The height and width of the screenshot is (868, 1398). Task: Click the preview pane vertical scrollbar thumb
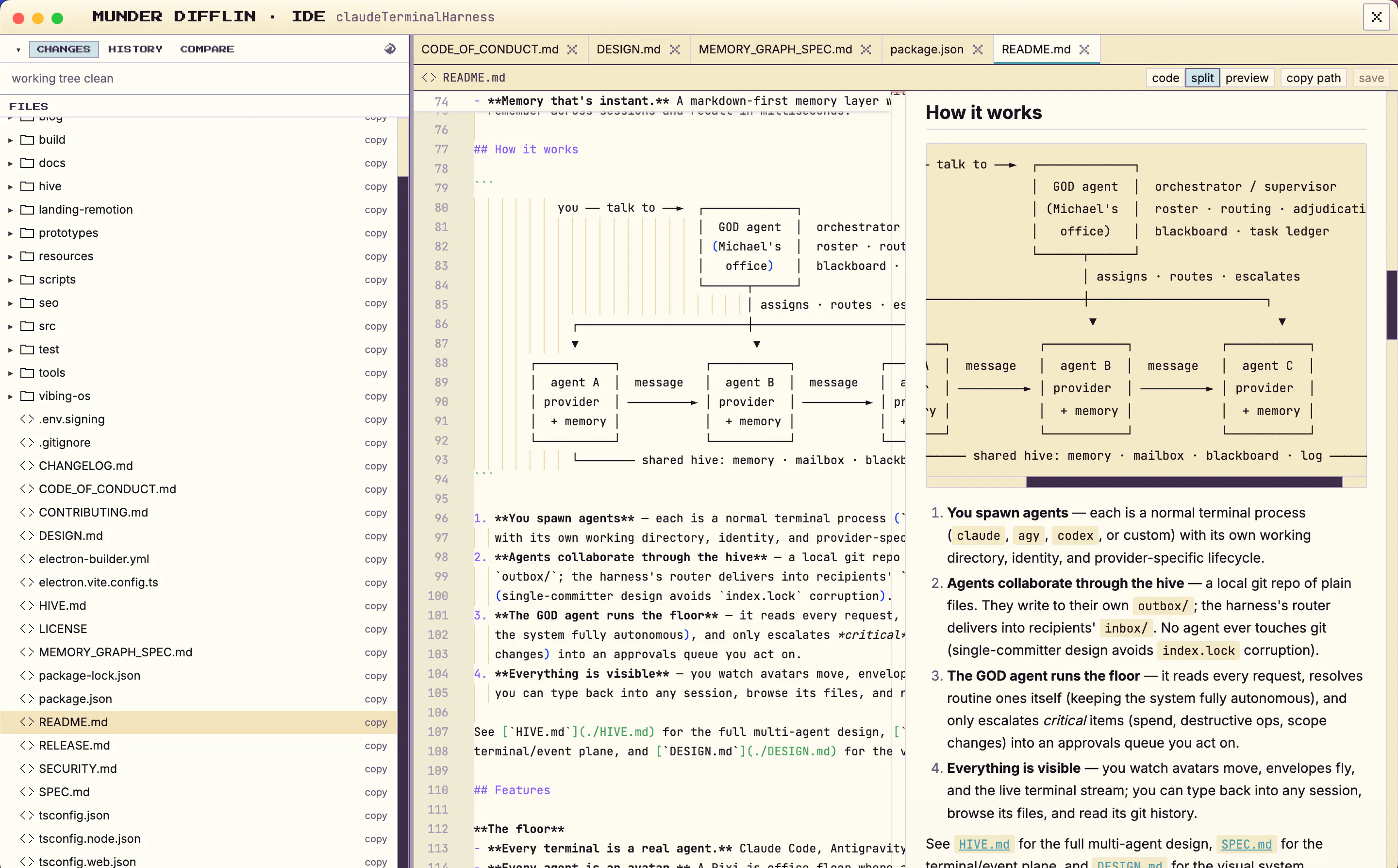pos(1392,305)
